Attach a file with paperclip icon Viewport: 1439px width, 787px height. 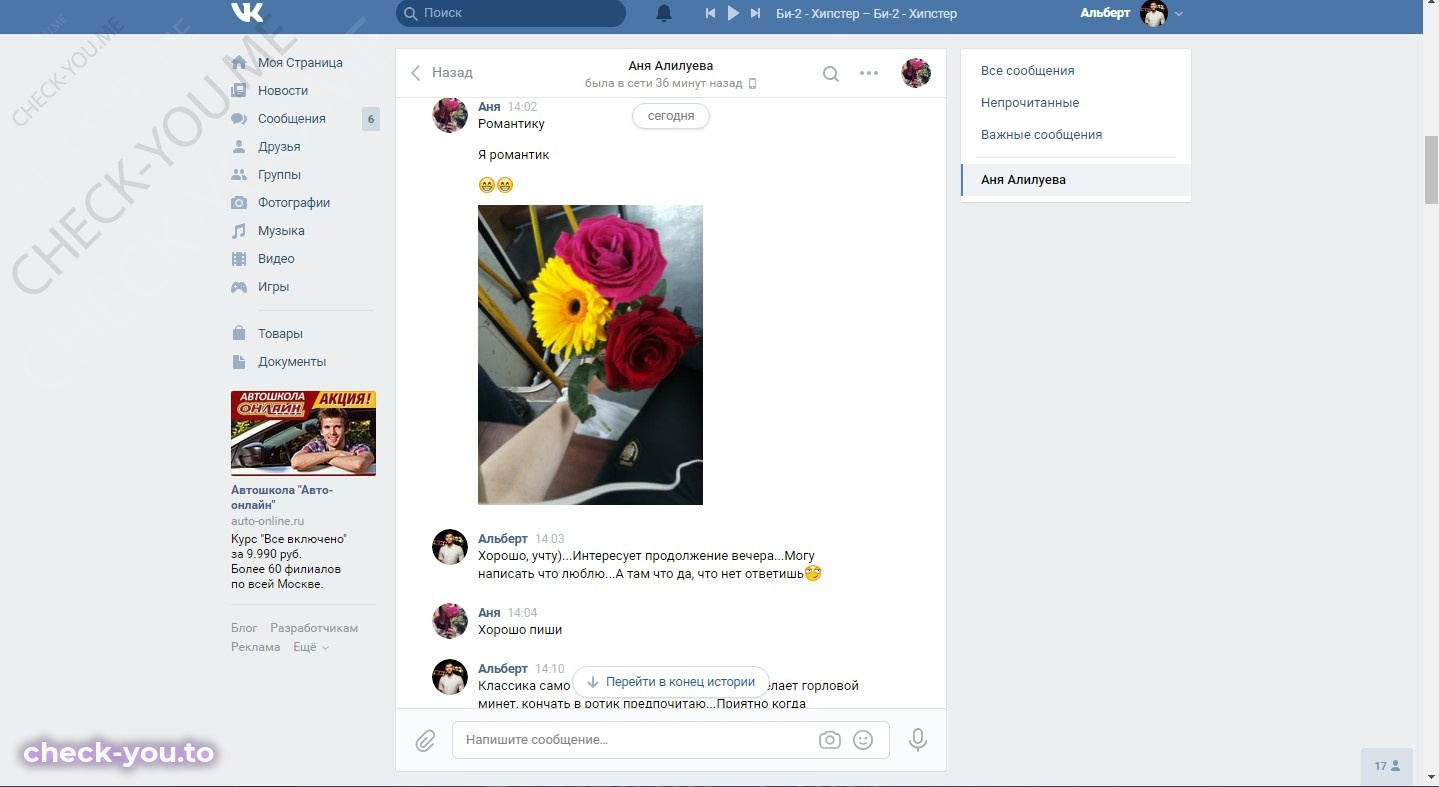tap(425, 741)
